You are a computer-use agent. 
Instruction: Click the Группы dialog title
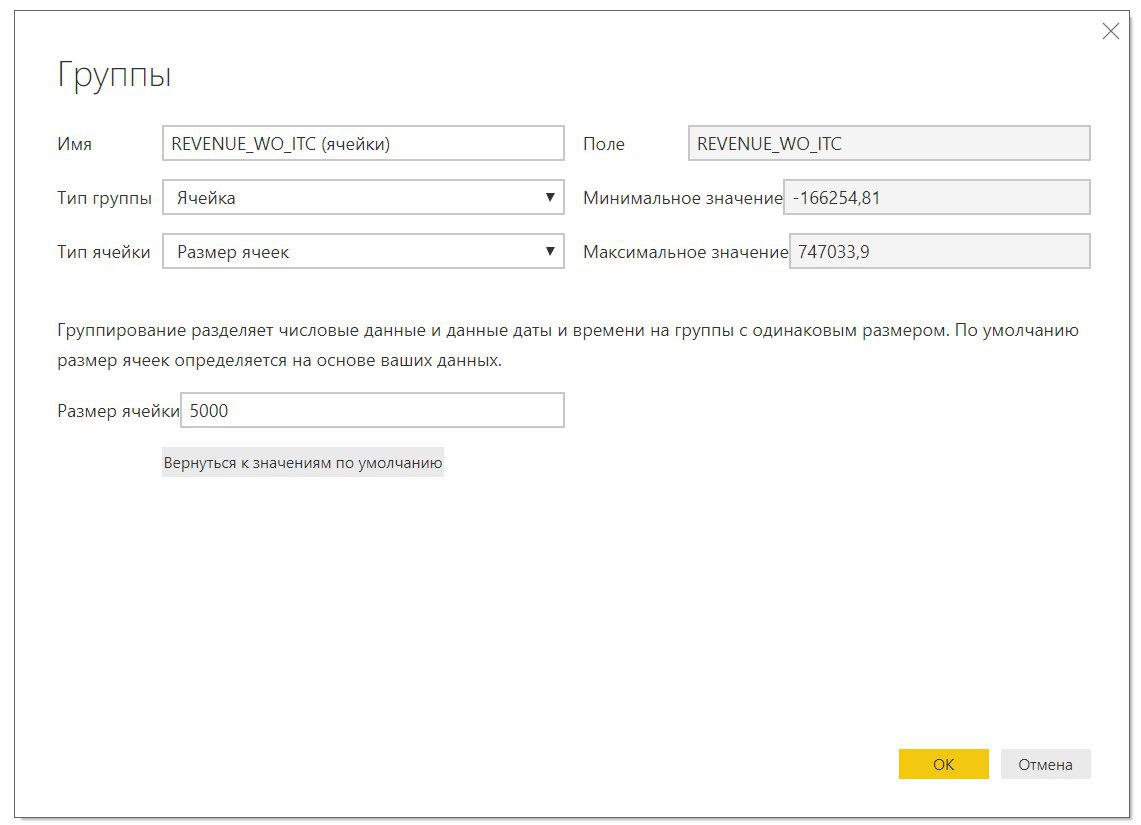114,75
